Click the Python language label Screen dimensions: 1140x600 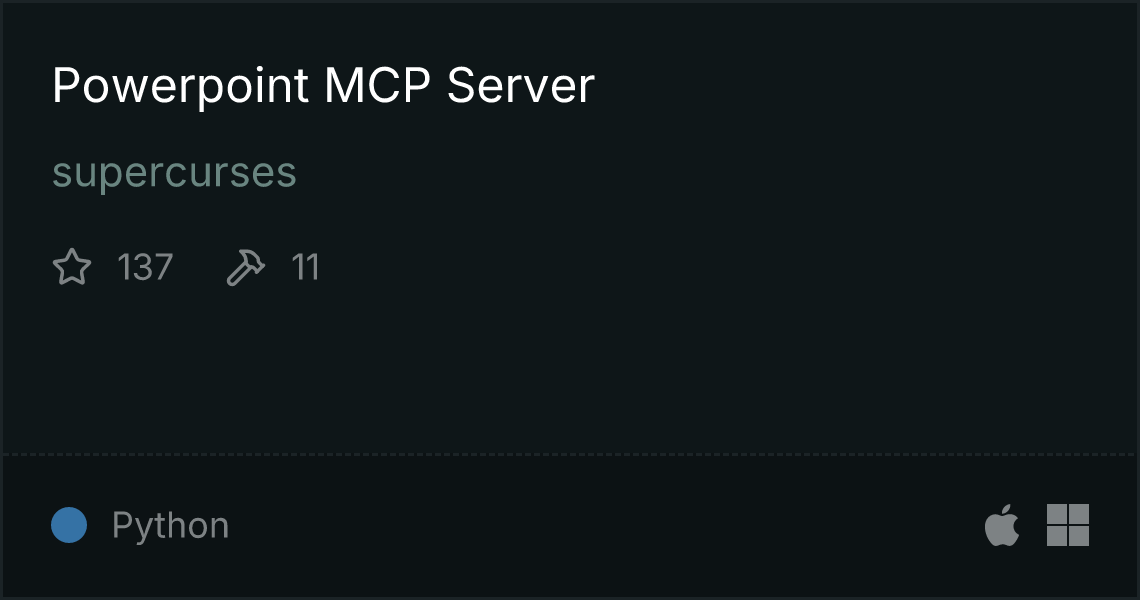coord(171,526)
